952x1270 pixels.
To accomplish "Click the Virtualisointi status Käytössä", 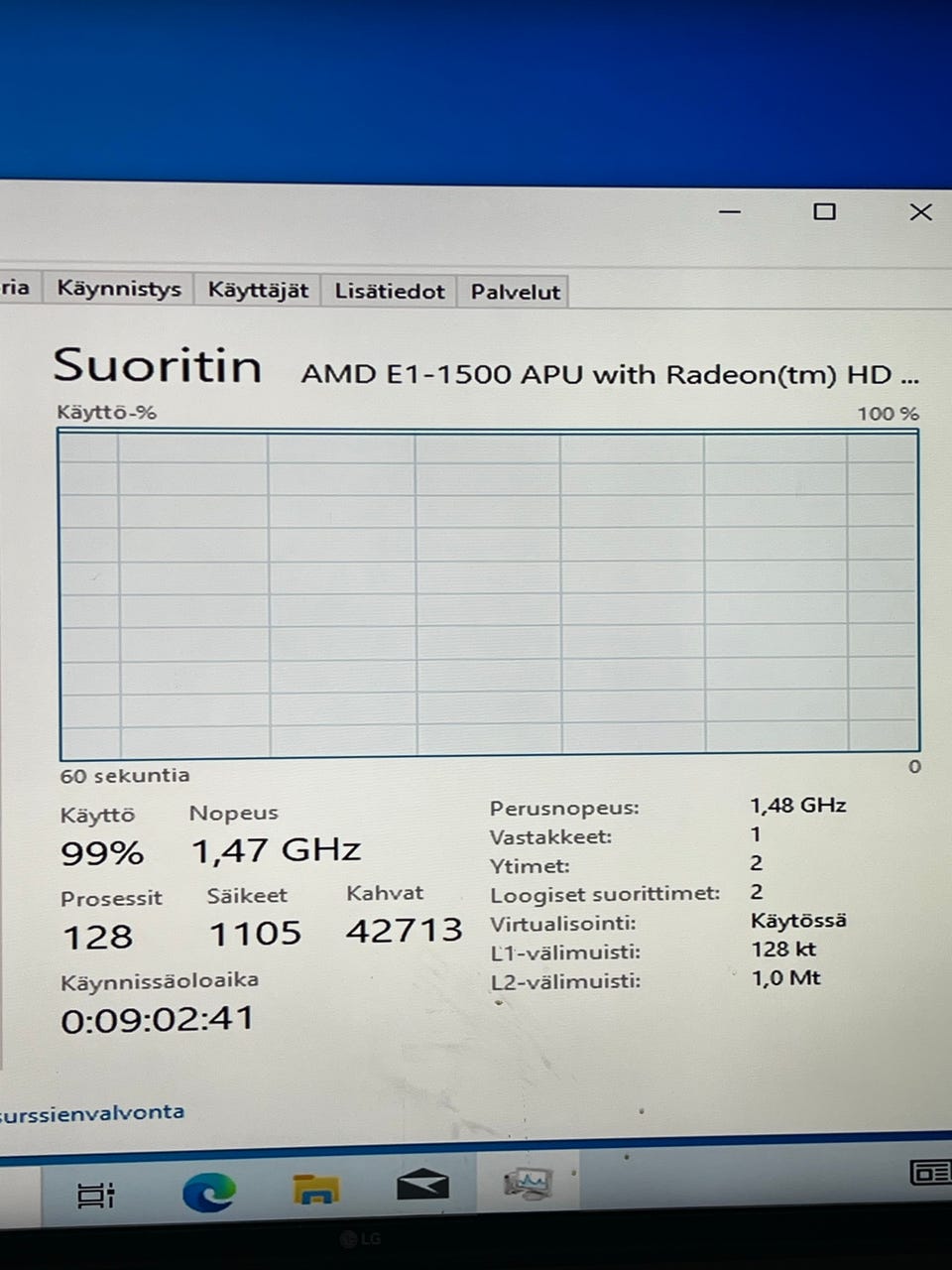I will pyautogui.click(x=799, y=920).
